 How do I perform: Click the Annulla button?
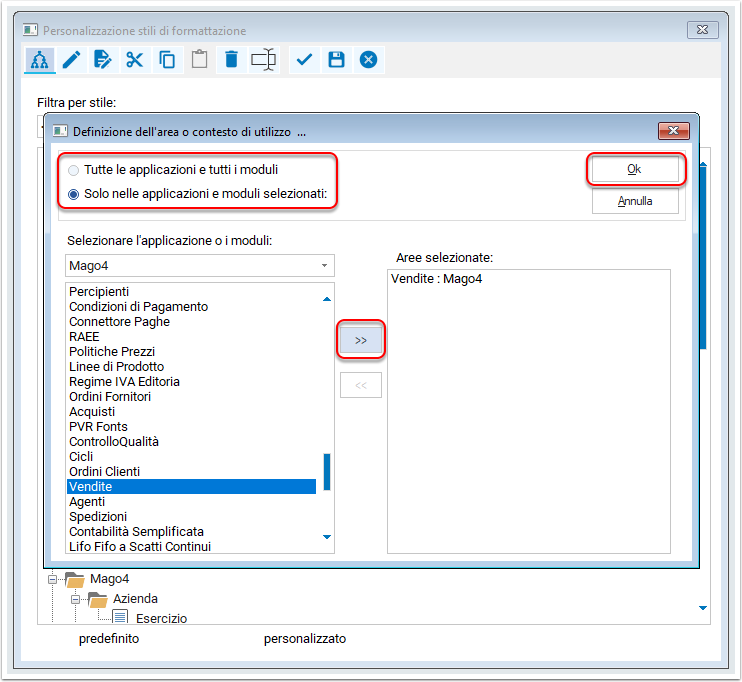pyautogui.click(x=635, y=201)
